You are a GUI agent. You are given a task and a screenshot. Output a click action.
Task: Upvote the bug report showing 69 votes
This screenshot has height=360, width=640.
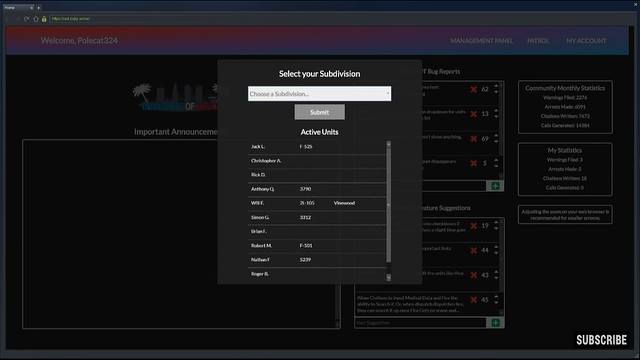coord(496,136)
